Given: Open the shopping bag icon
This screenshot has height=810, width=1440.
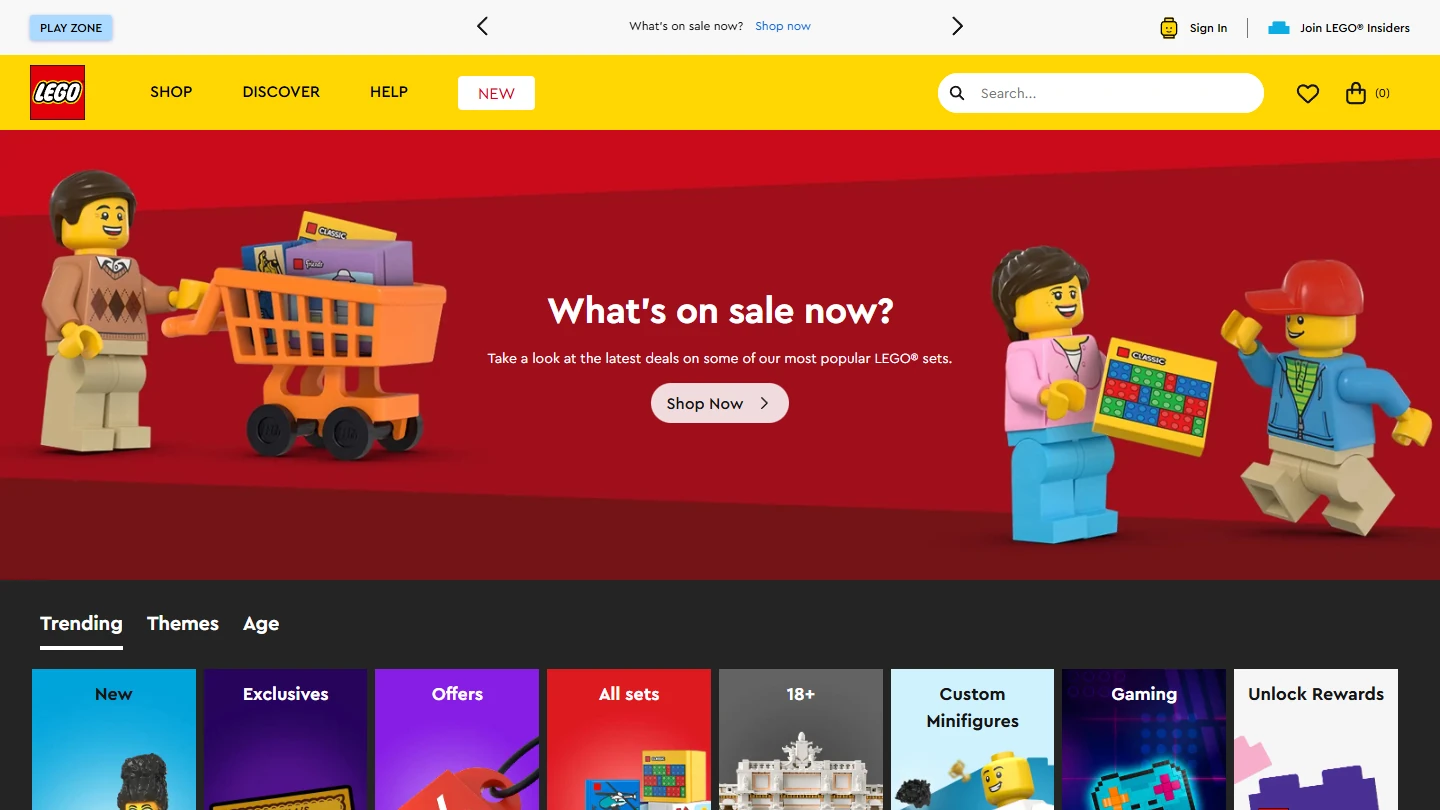Looking at the screenshot, I should tap(1356, 93).
